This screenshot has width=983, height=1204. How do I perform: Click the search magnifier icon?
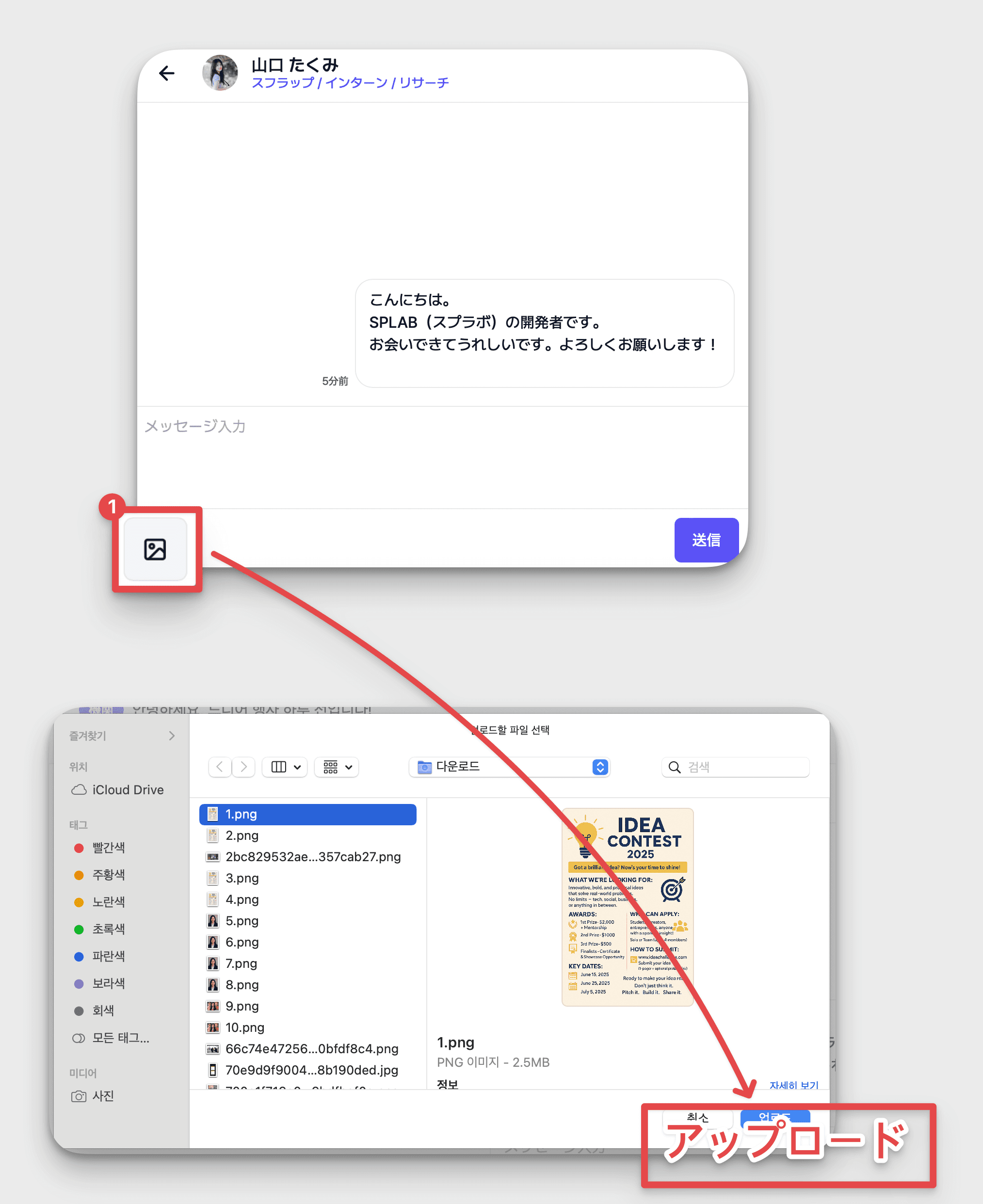coord(674,767)
